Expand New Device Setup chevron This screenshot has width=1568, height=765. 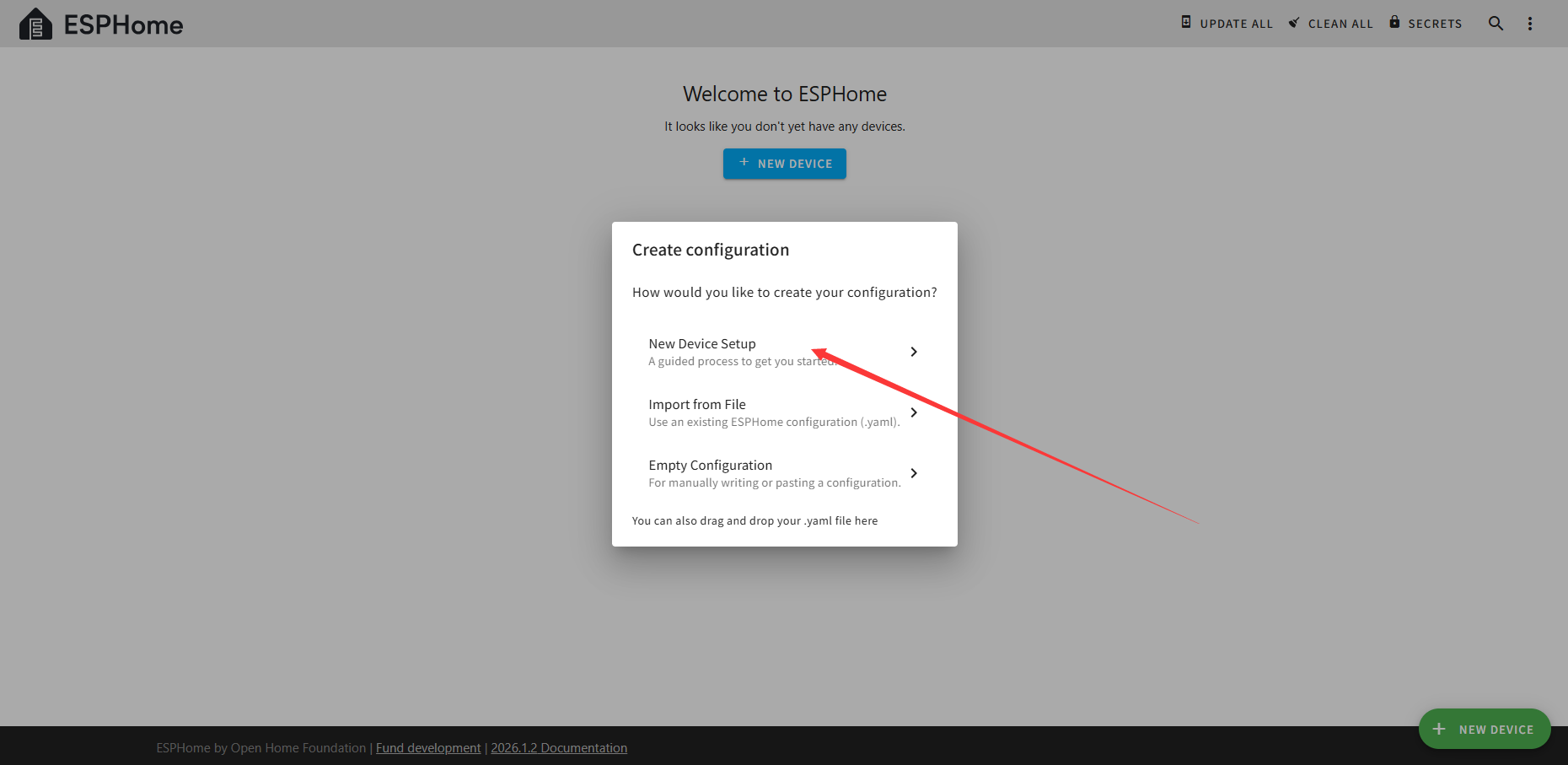click(914, 352)
